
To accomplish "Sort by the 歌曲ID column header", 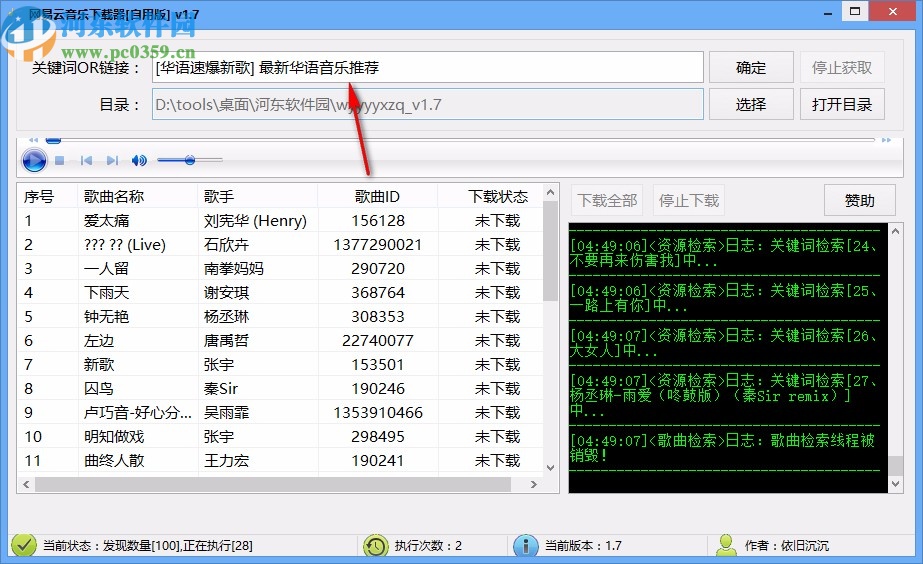I will (x=378, y=196).
